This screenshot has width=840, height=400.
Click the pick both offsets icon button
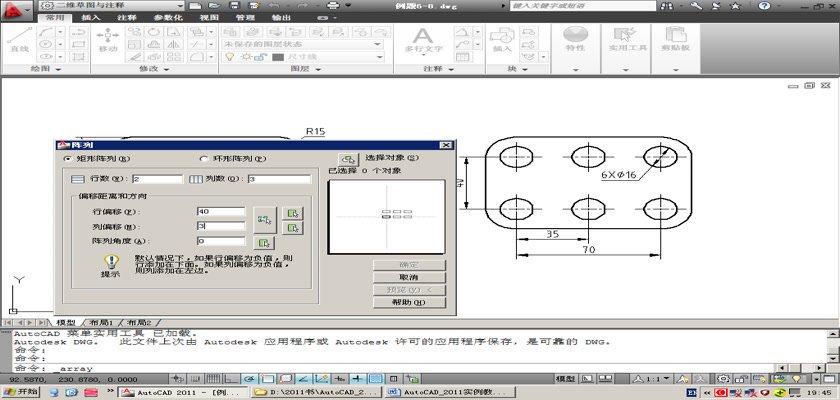(265, 218)
